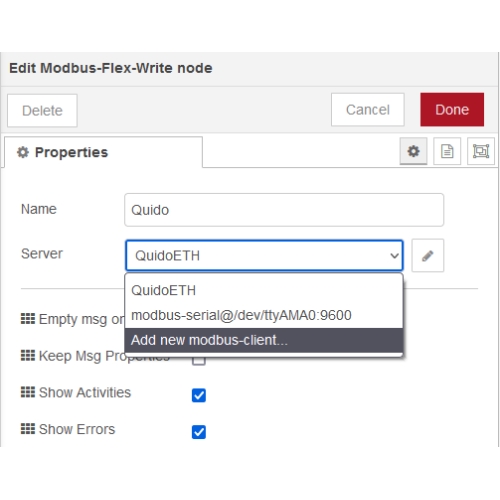Disable the Show Activities checkbox
Viewport: 500px width, 500px height.
point(199,395)
